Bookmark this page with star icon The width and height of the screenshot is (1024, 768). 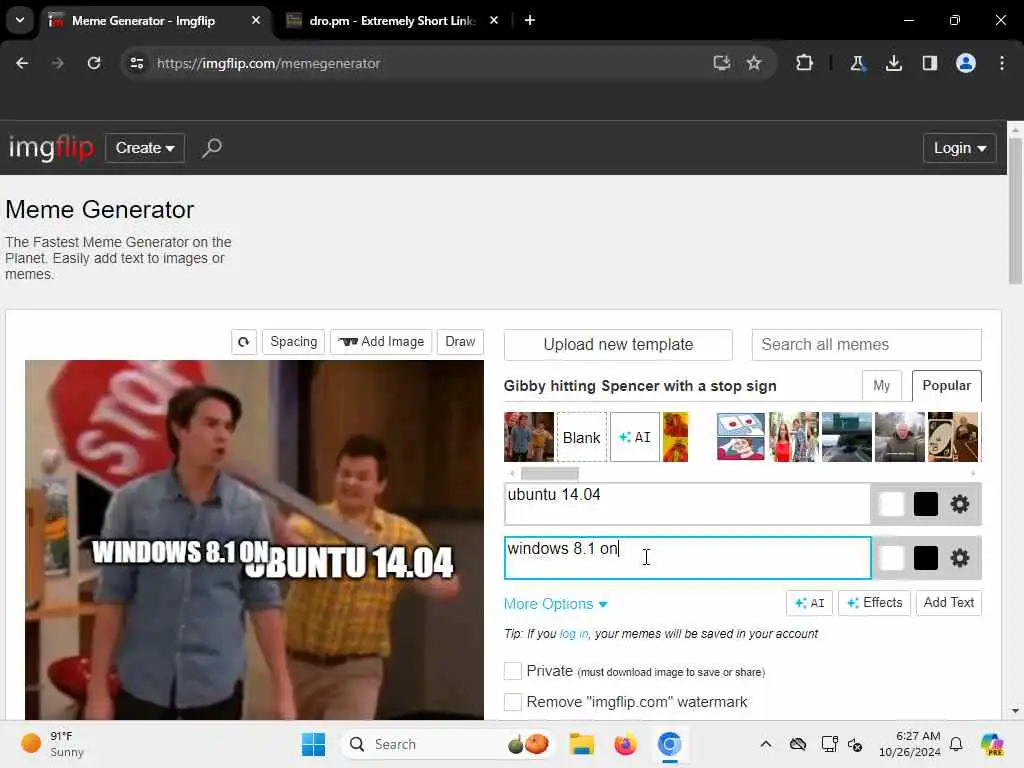pyautogui.click(x=754, y=63)
